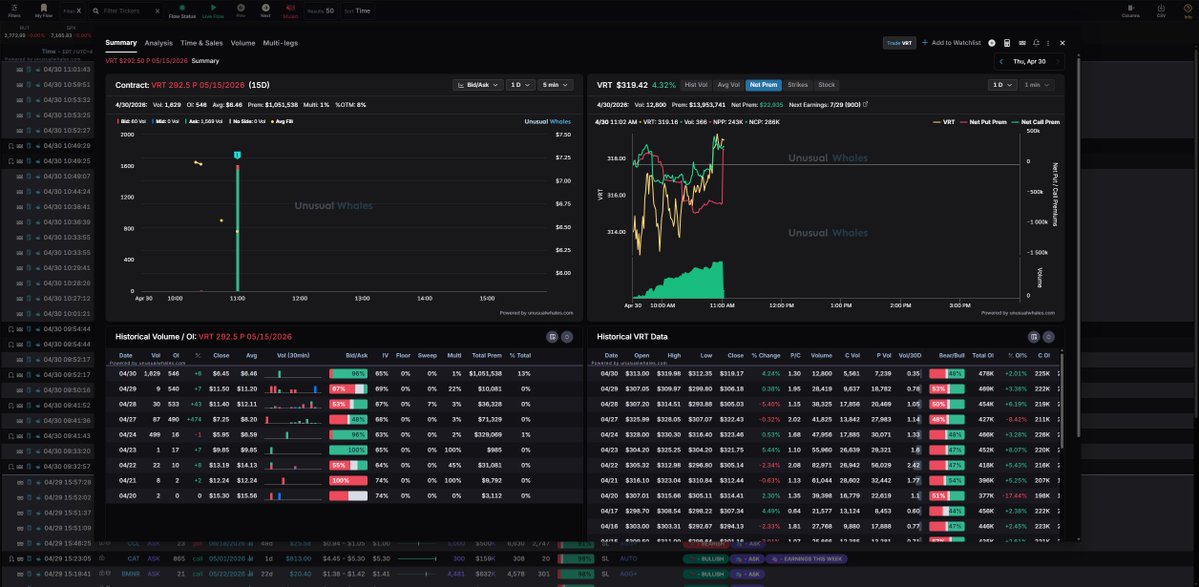Focus the Filter Tickers search field
The image size is (1199, 587).
125,11
